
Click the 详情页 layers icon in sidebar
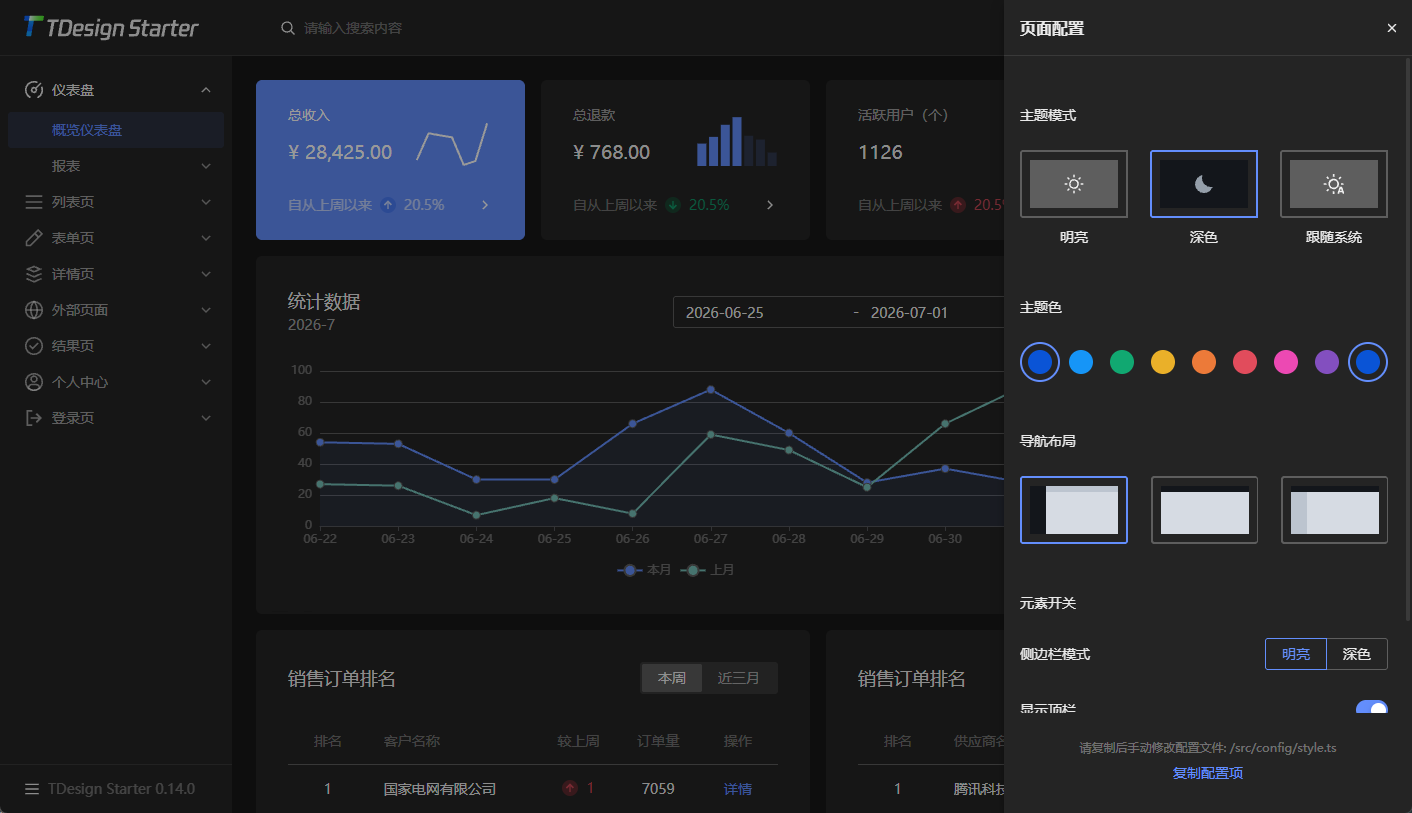tap(34, 274)
